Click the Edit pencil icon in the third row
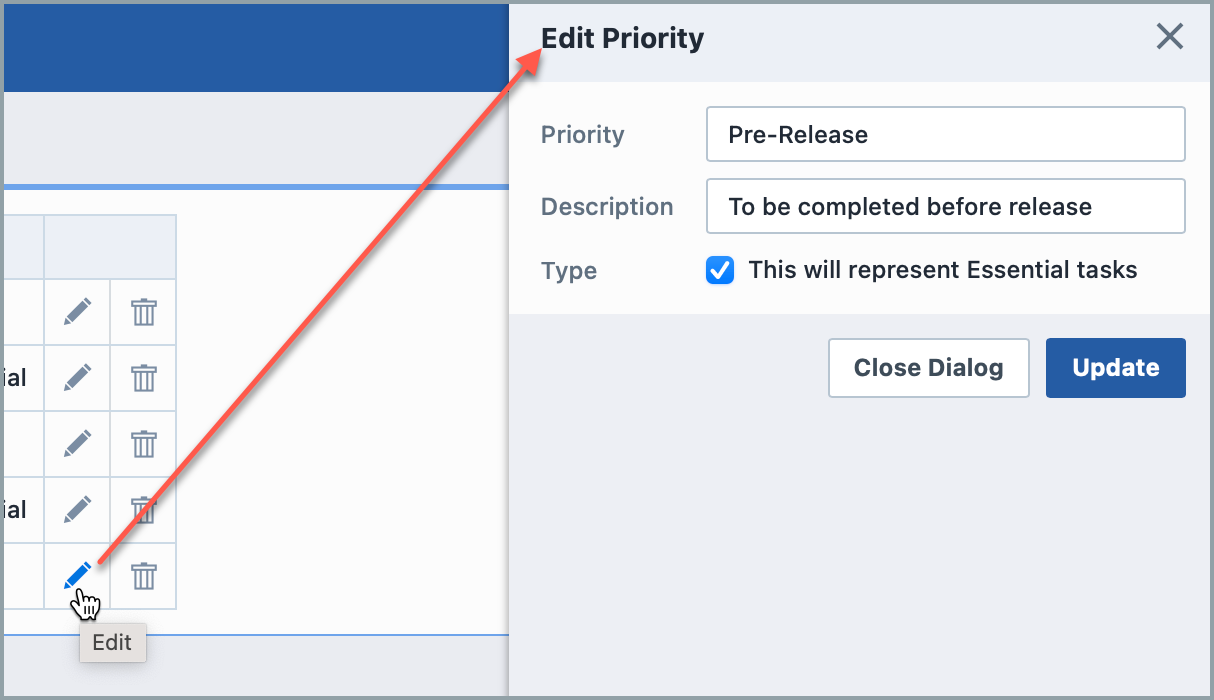The image size is (1214, 700). click(77, 444)
